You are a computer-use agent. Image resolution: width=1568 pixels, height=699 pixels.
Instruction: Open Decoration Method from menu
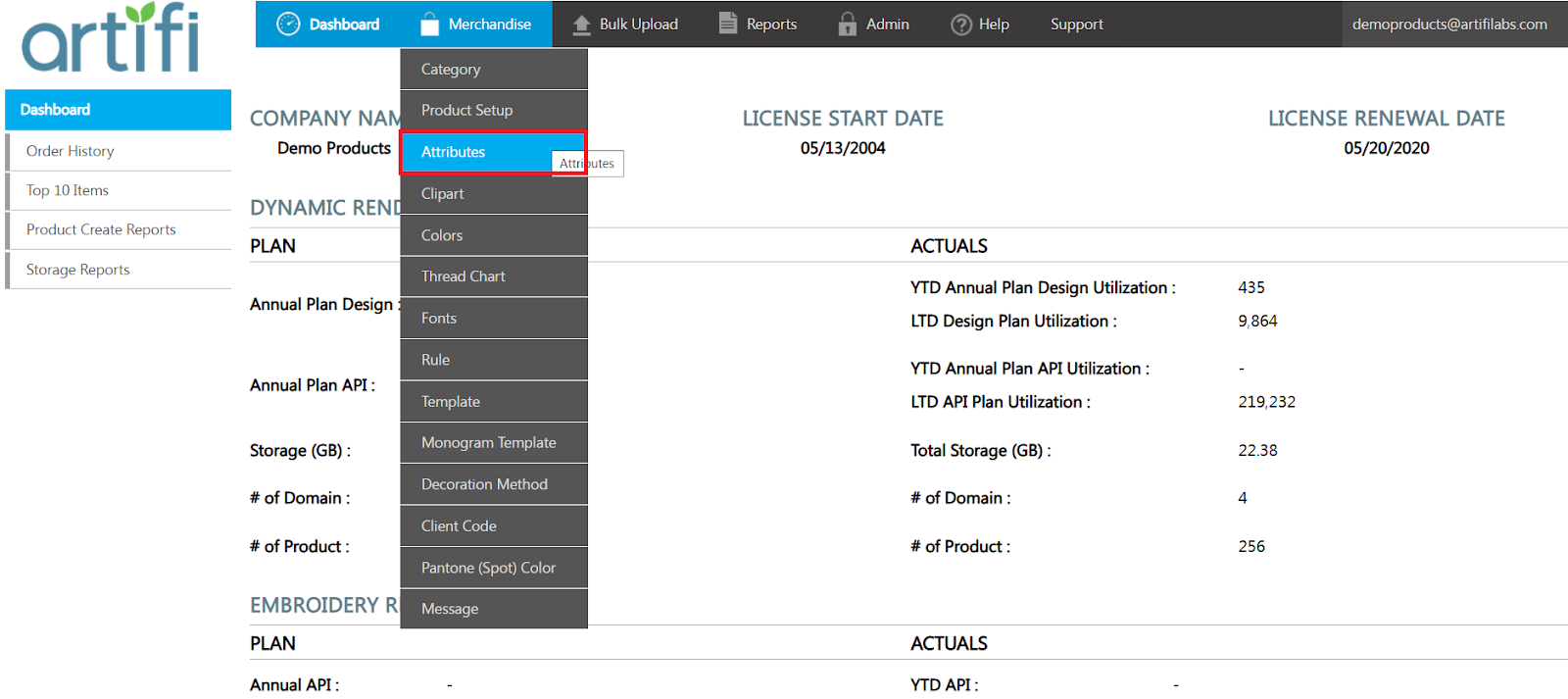[x=494, y=484]
